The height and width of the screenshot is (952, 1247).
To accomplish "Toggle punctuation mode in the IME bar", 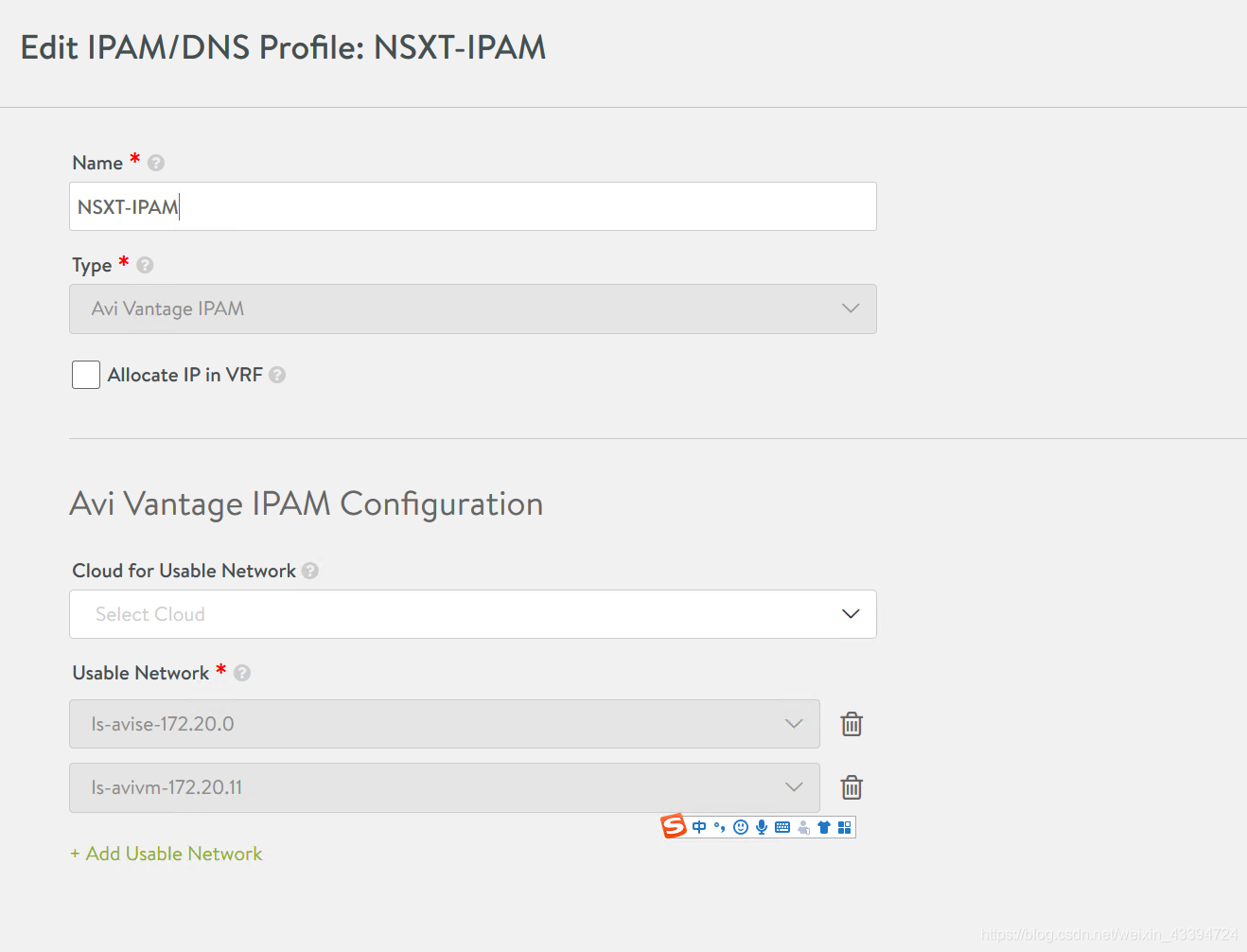I will coord(720,827).
